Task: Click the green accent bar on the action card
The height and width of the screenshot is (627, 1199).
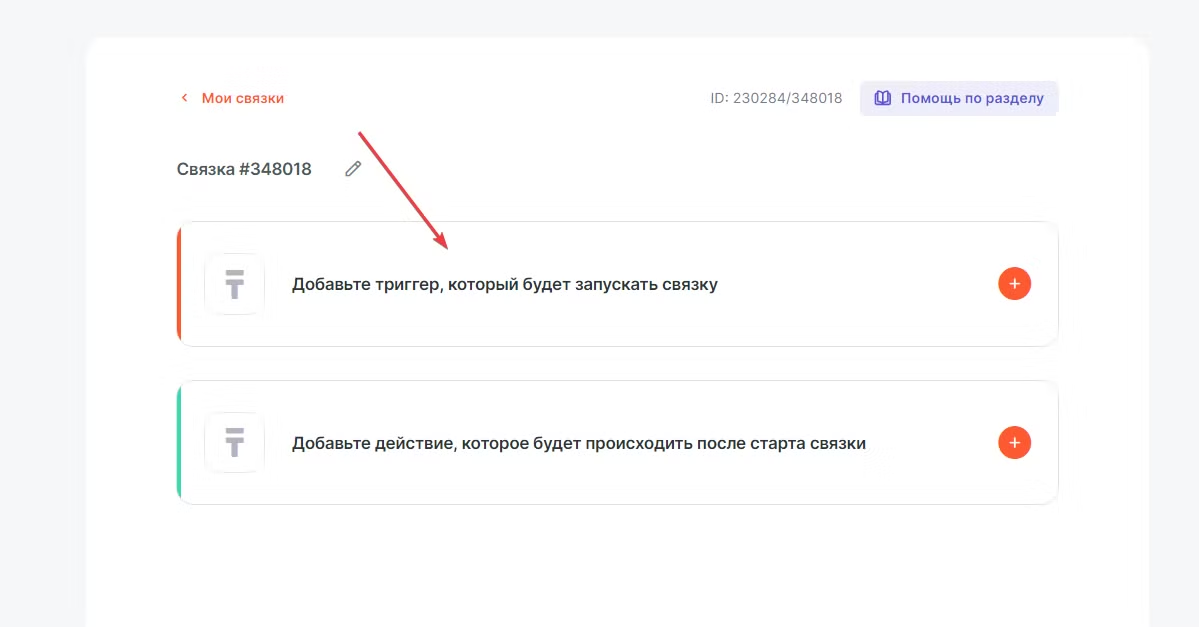Action: point(179,442)
